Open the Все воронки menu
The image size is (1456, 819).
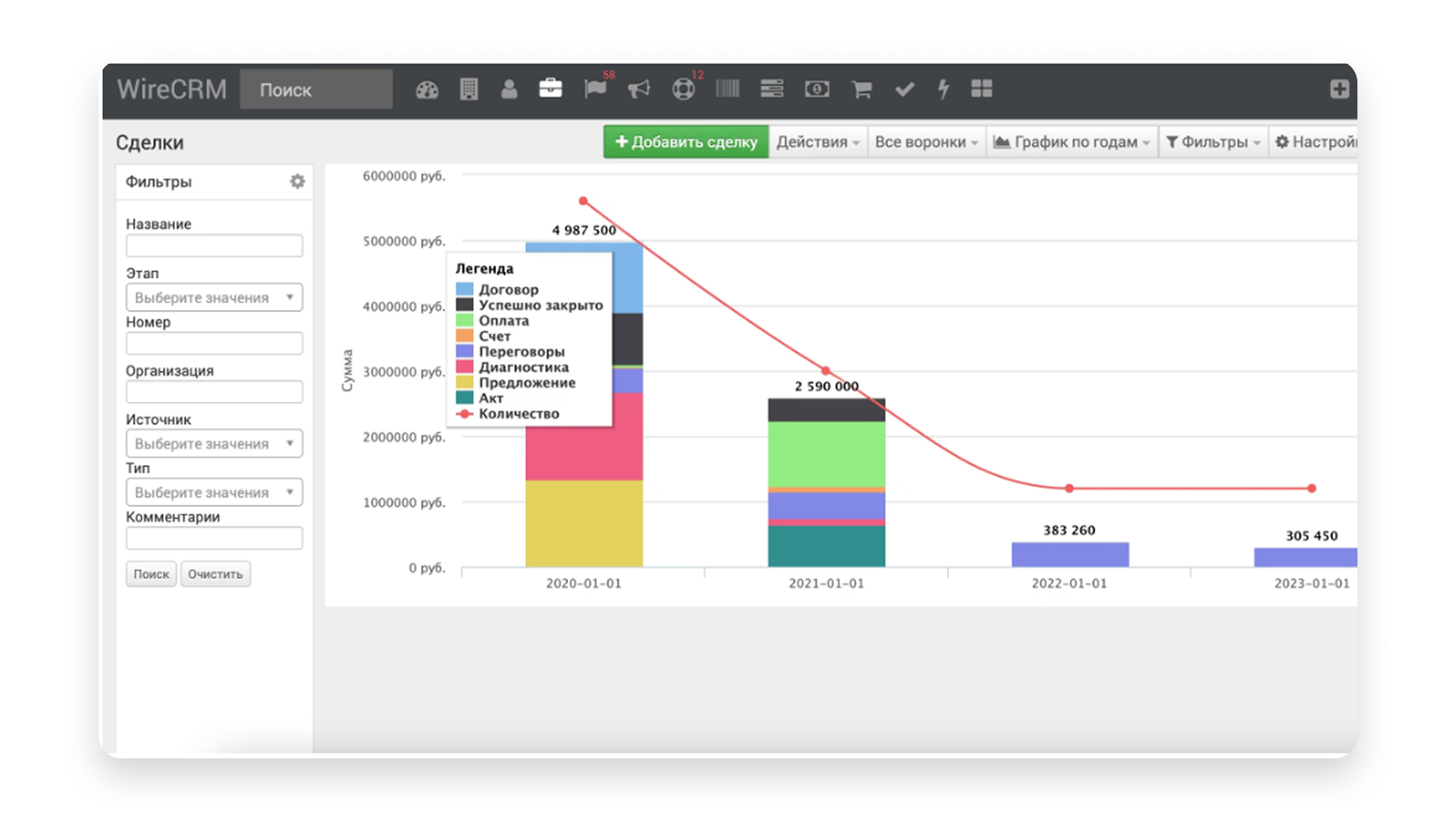926,142
